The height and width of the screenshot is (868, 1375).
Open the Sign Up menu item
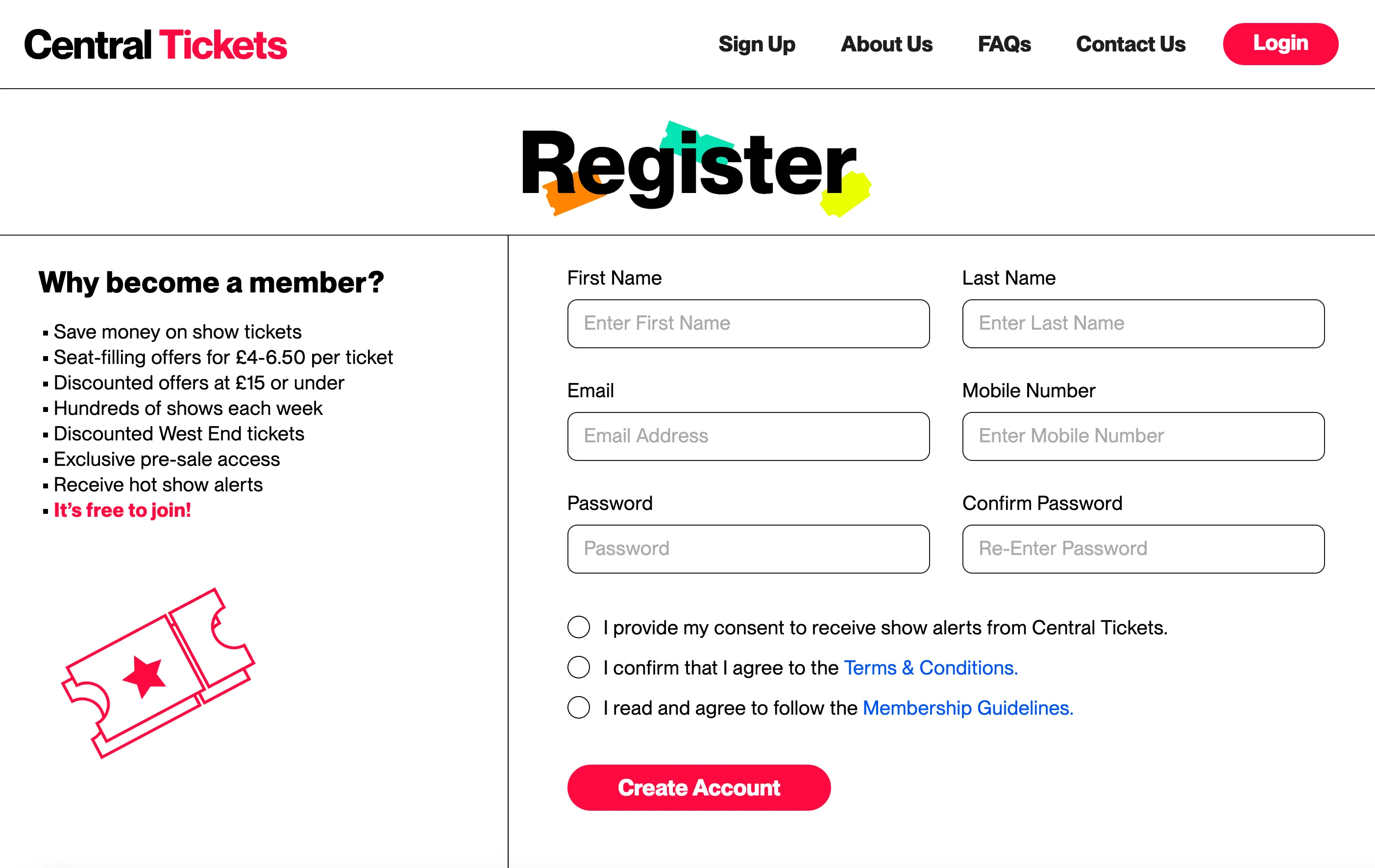(757, 44)
